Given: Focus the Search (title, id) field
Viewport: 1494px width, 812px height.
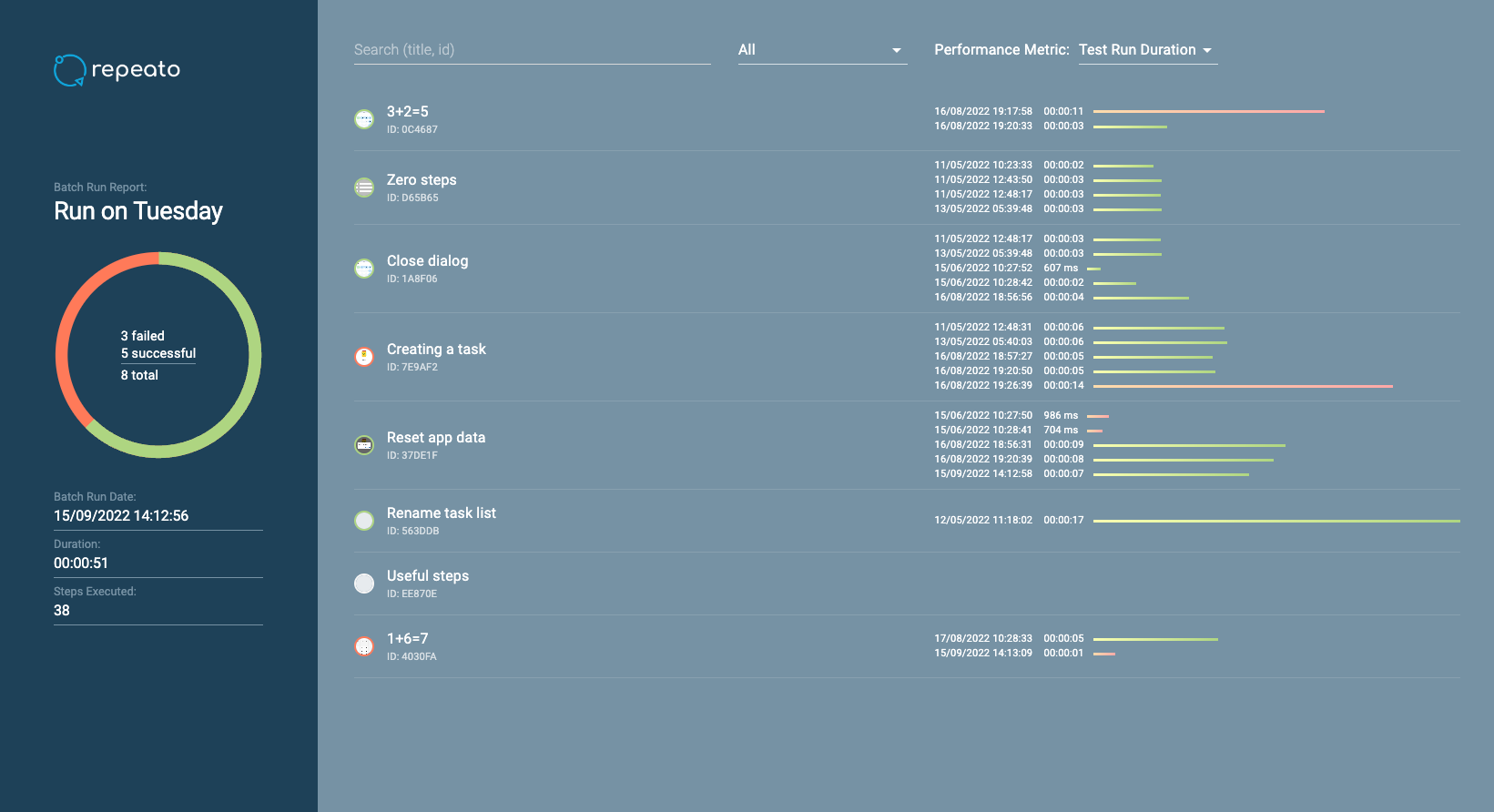Looking at the screenshot, I should coord(532,50).
